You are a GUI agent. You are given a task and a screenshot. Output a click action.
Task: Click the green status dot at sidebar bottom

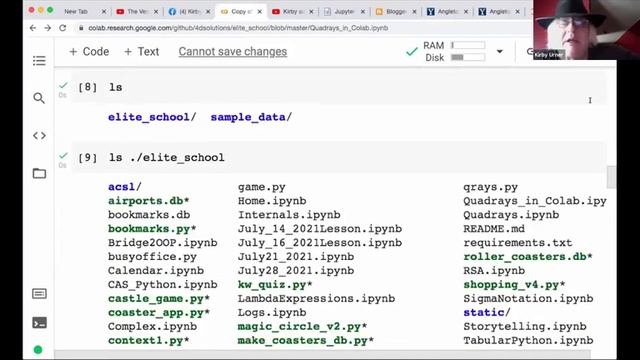point(38,350)
